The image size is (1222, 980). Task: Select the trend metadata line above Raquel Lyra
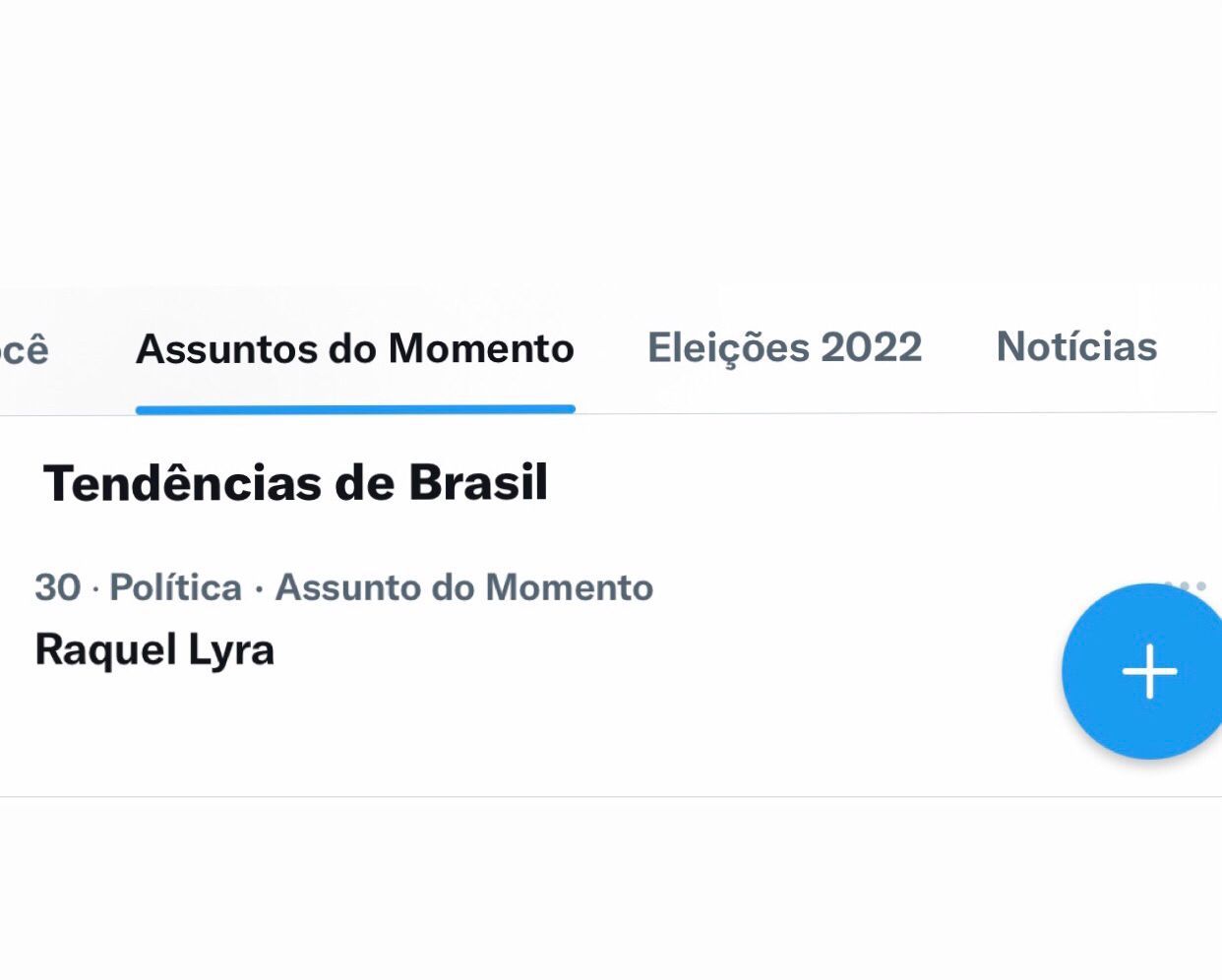tap(343, 587)
